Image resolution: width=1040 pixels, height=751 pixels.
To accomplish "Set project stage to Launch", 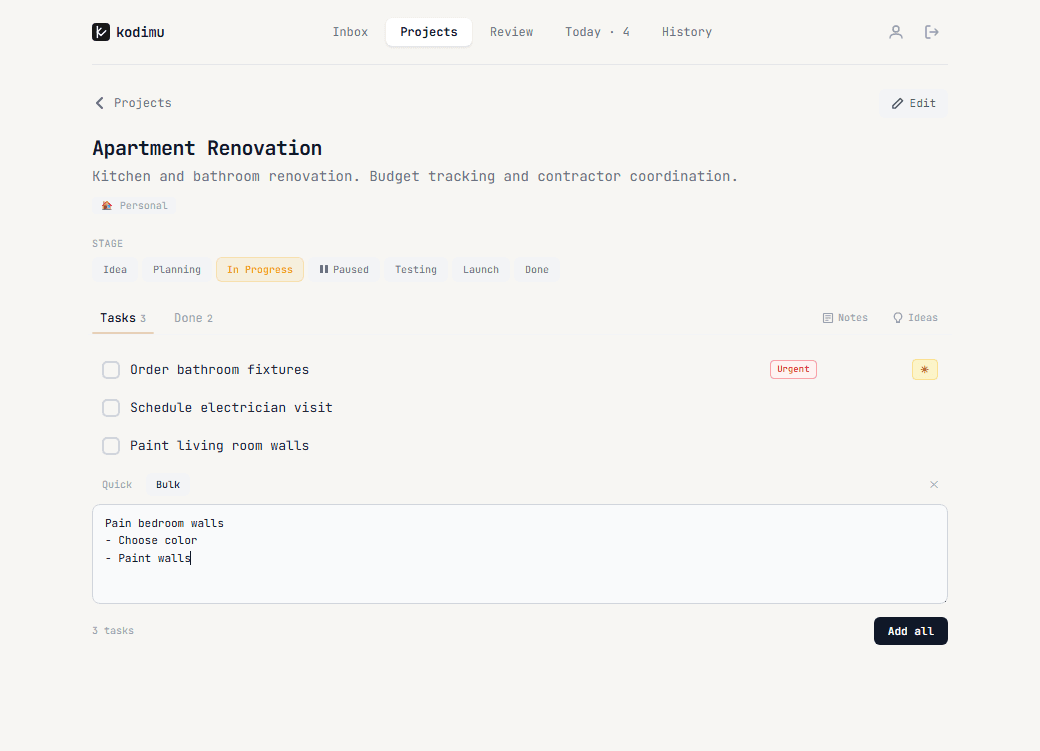I will pyautogui.click(x=480, y=269).
